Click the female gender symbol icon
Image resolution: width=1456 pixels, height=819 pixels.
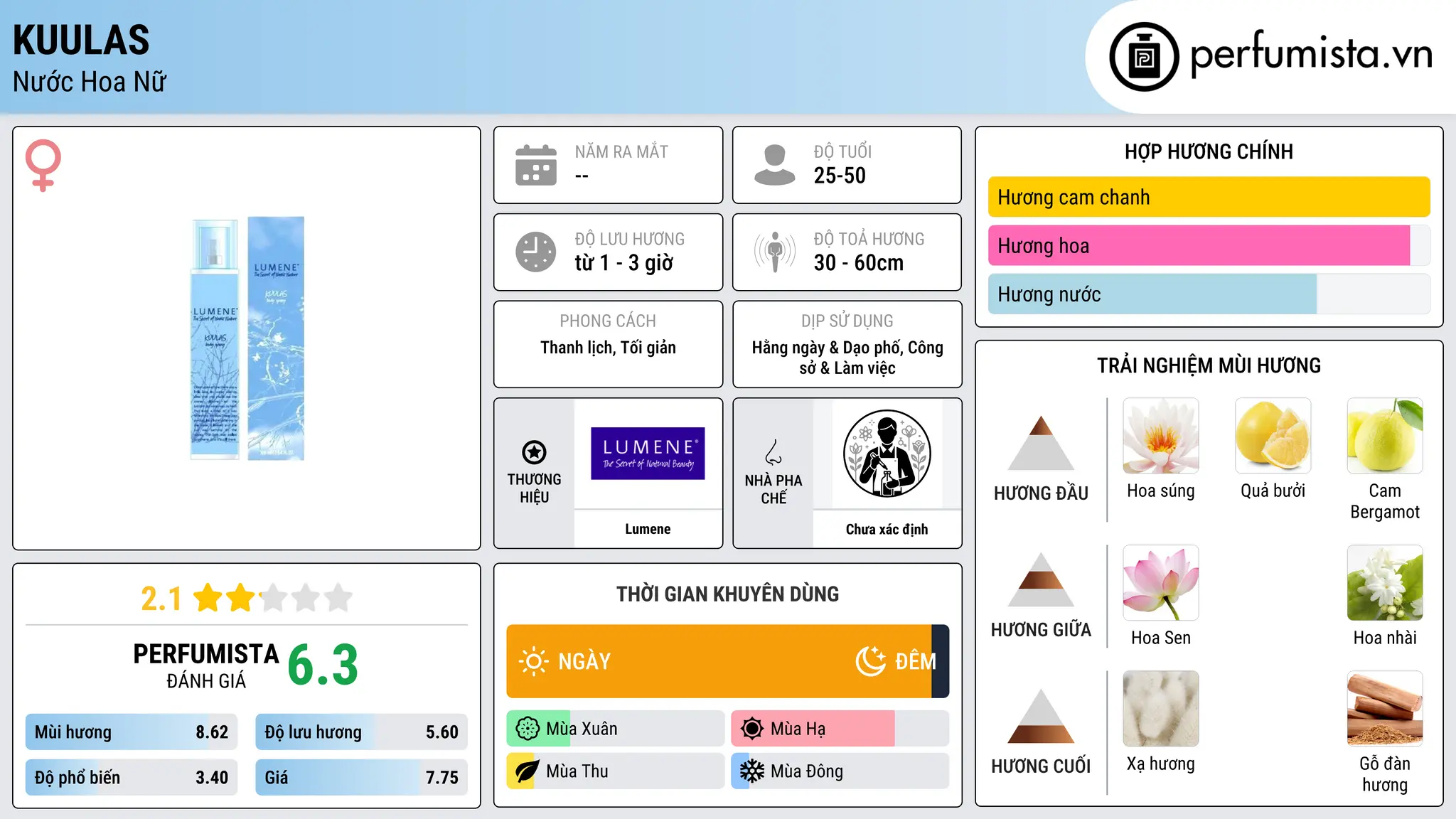43,165
